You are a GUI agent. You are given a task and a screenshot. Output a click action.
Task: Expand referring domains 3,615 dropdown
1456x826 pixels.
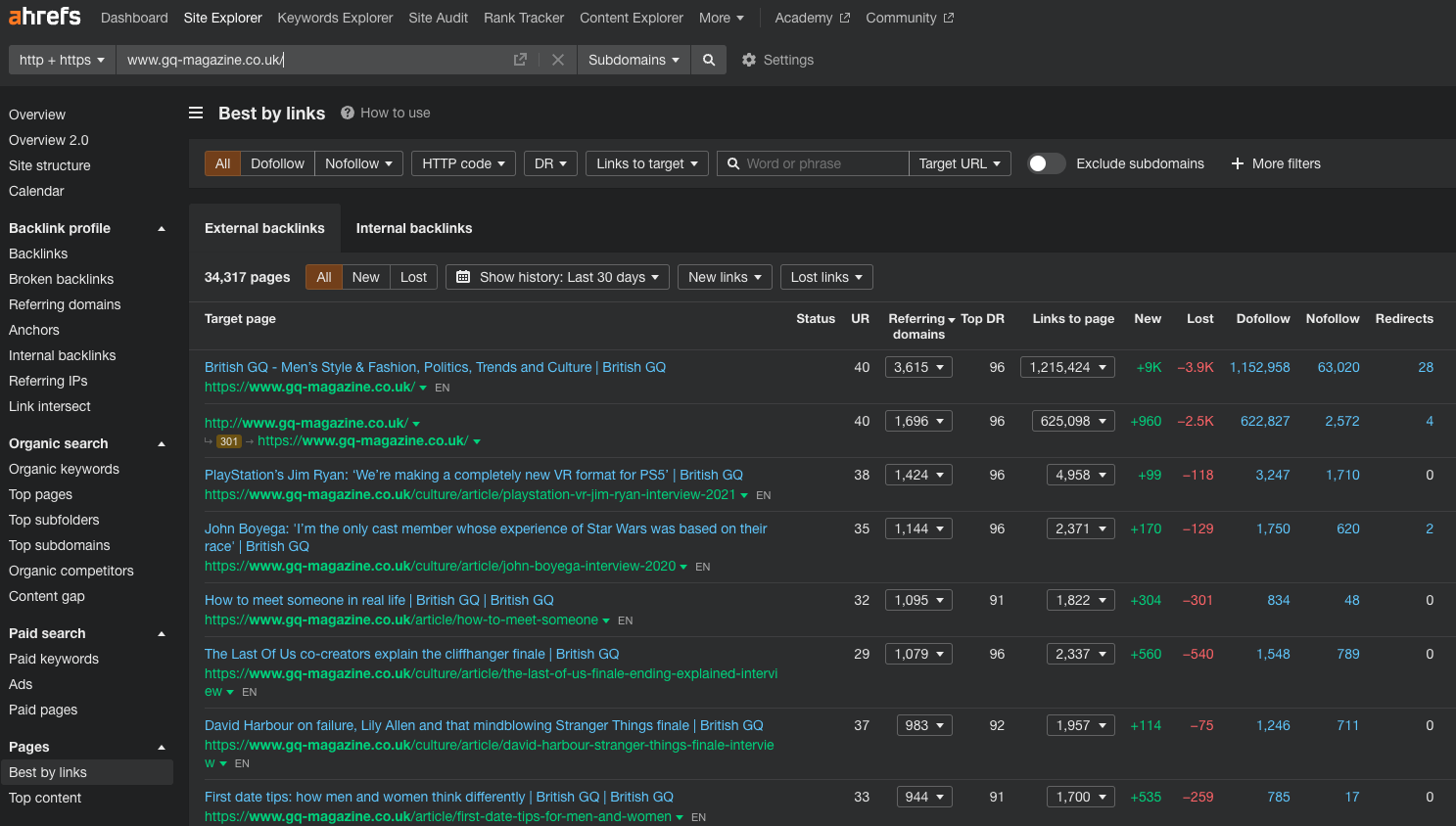pyautogui.click(x=918, y=367)
